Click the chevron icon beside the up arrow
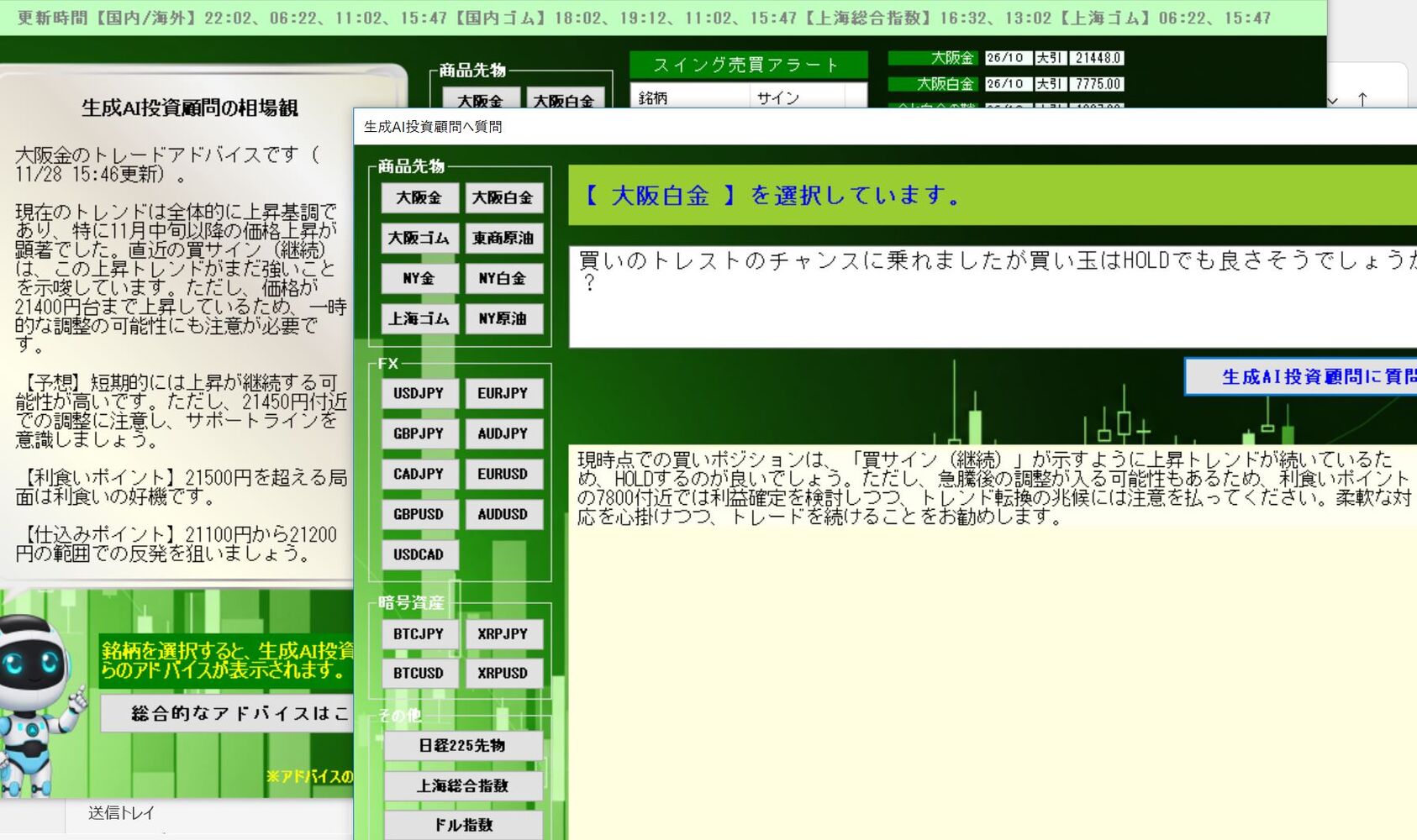 (1333, 100)
